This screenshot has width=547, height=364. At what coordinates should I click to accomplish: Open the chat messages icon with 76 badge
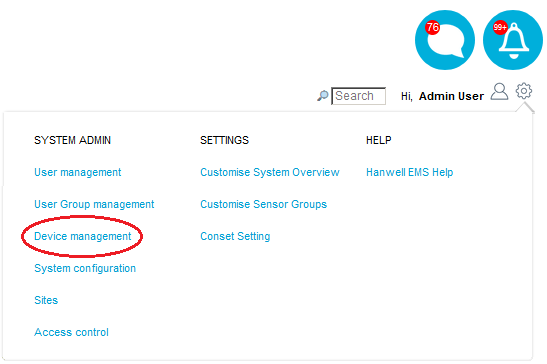[445, 40]
